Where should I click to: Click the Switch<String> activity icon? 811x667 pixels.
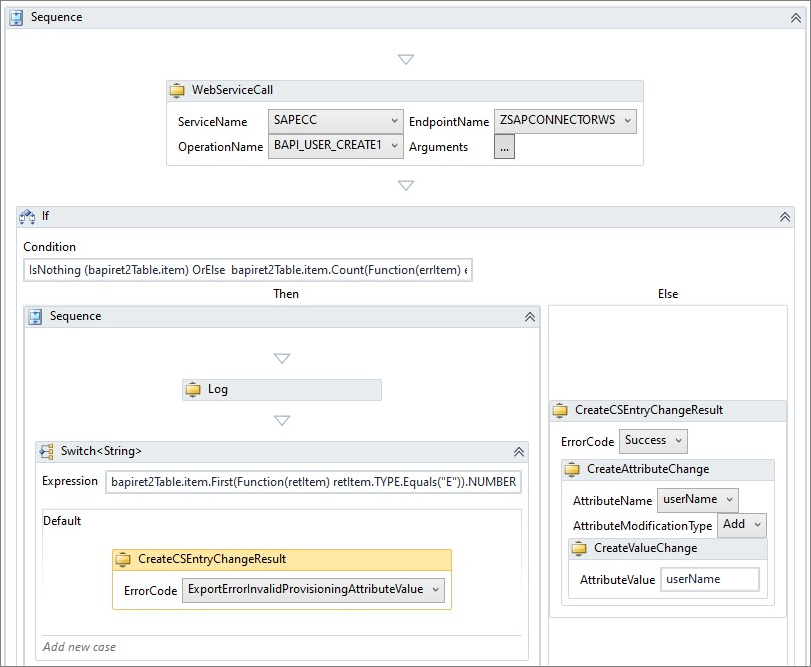point(46,452)
